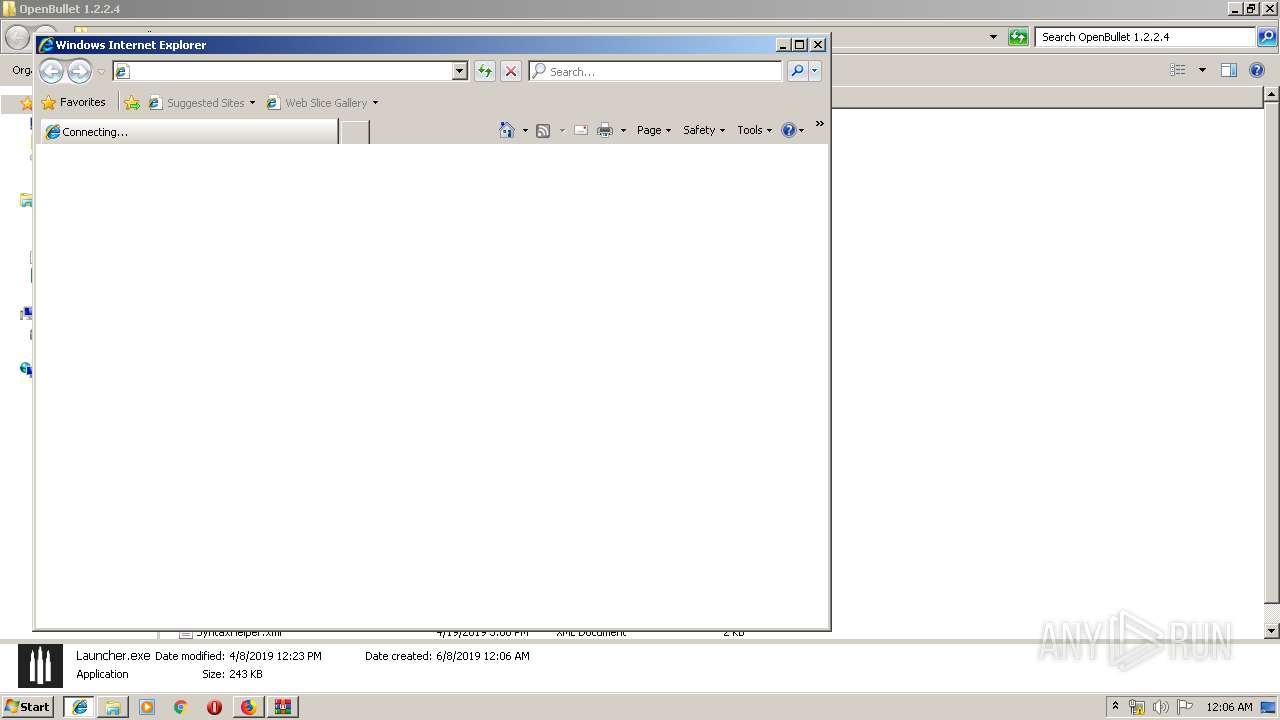The width and height of the screenshot is (1280, 720).
Task: Open Firefox from the taskbar
Action: coord(248,706)
